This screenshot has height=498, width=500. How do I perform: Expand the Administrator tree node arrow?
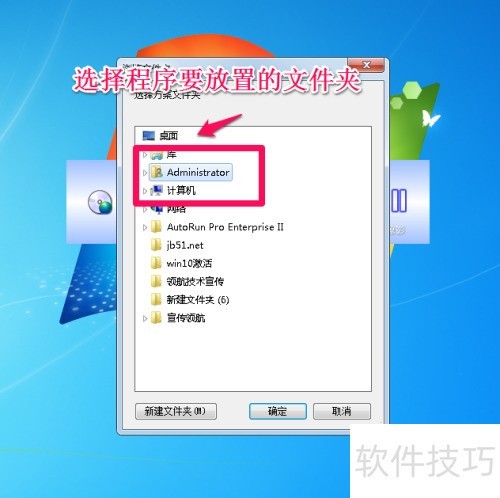(145, 173)
